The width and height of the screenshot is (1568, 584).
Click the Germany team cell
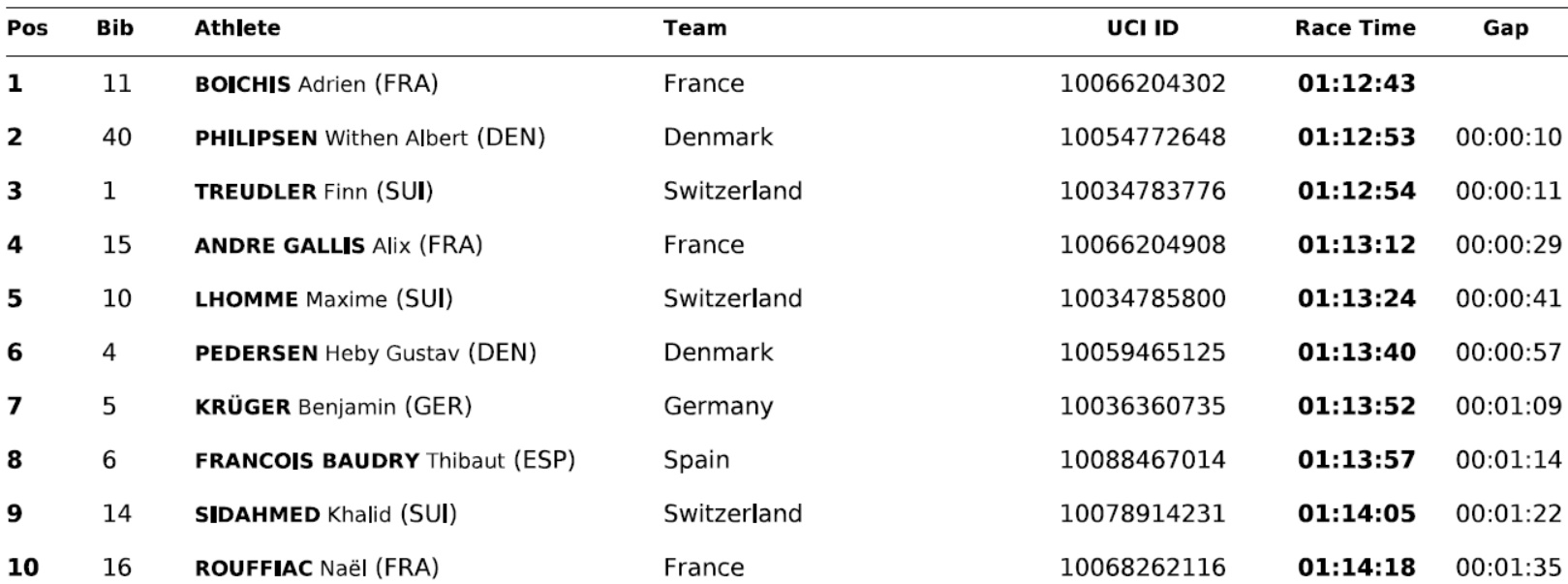(718, 407)
